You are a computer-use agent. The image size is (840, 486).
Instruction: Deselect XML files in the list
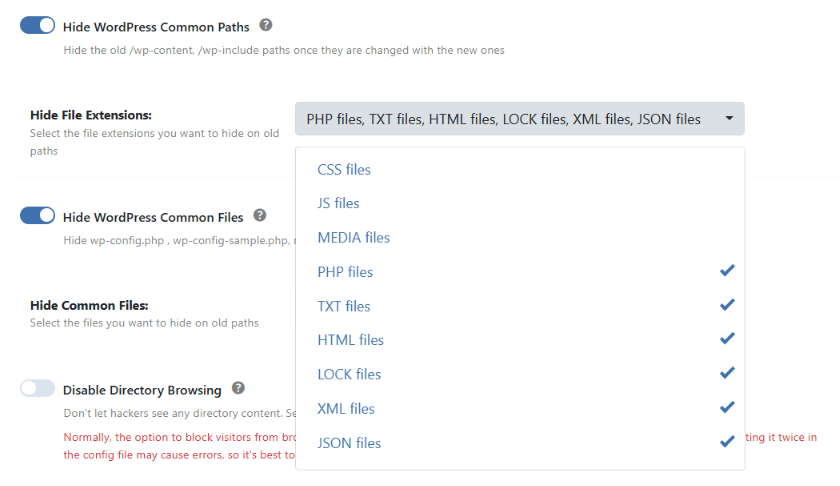[x=346, y=408]
